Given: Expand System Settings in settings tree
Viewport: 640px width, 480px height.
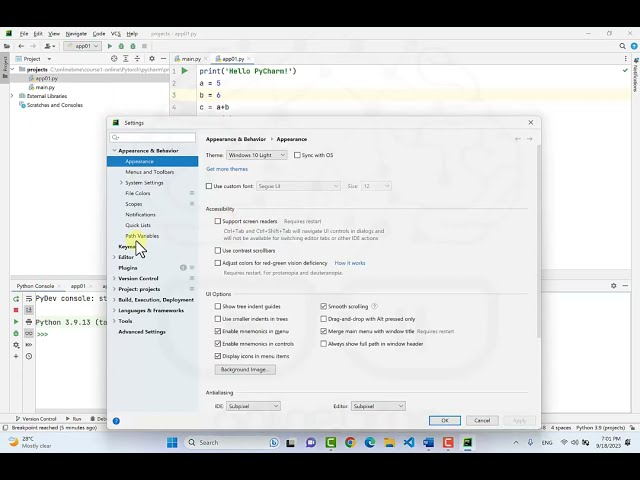Looking at the screenshot, I should [x=121, y=183].
